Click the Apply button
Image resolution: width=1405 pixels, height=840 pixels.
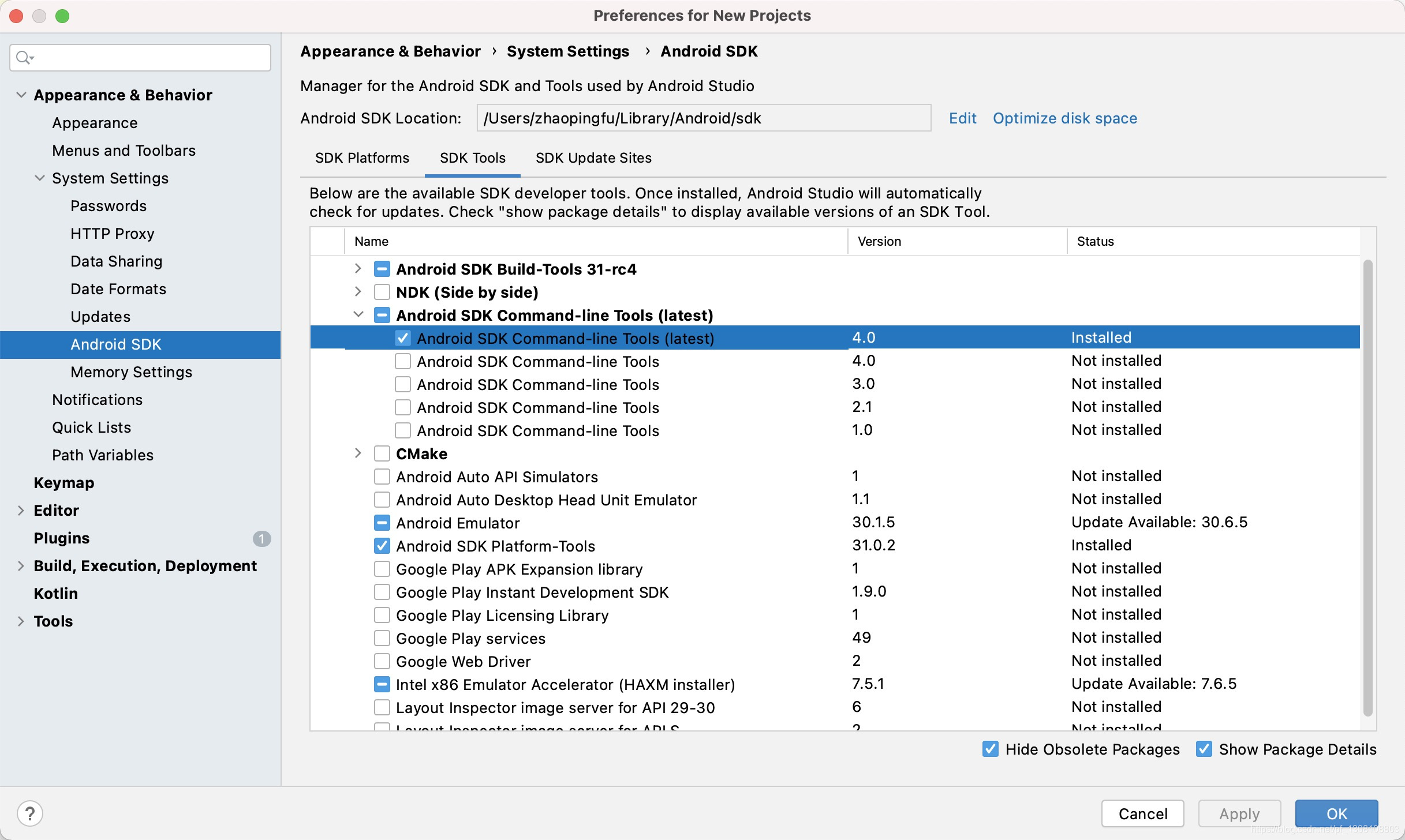point(1239,813)
